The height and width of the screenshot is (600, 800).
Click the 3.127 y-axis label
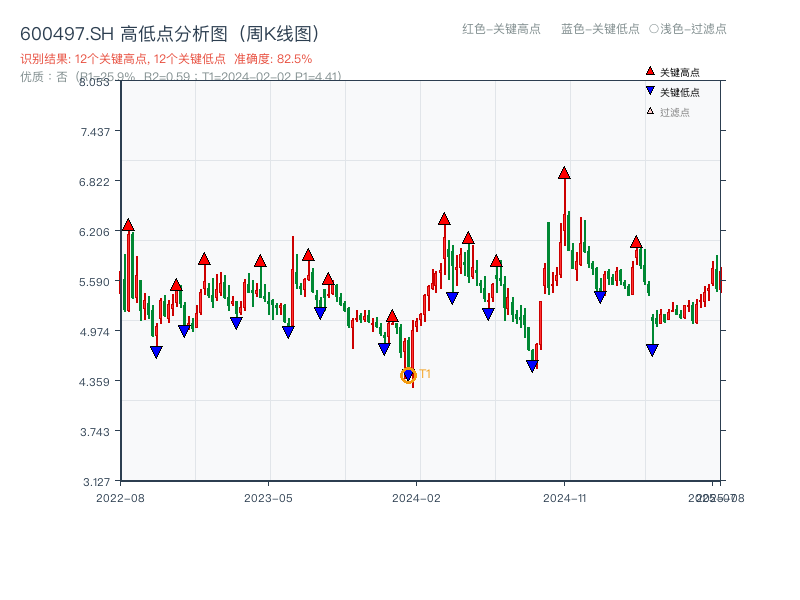(x=96, y=482)
